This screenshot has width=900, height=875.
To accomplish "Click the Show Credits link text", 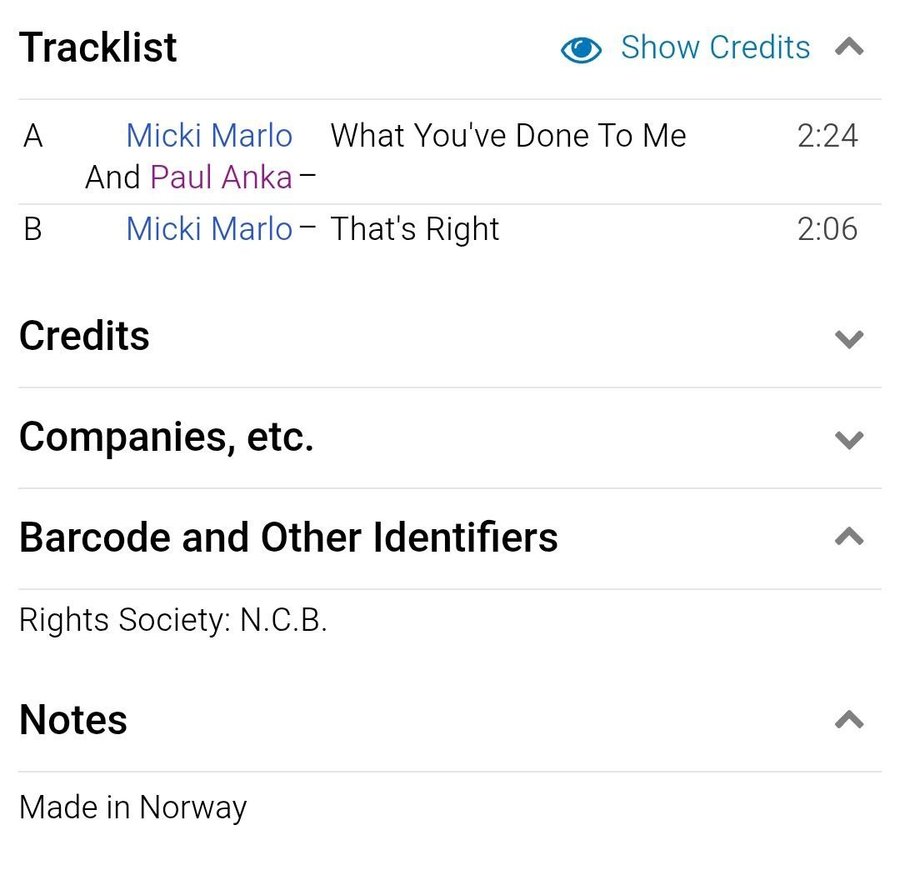I will (715, 47).
